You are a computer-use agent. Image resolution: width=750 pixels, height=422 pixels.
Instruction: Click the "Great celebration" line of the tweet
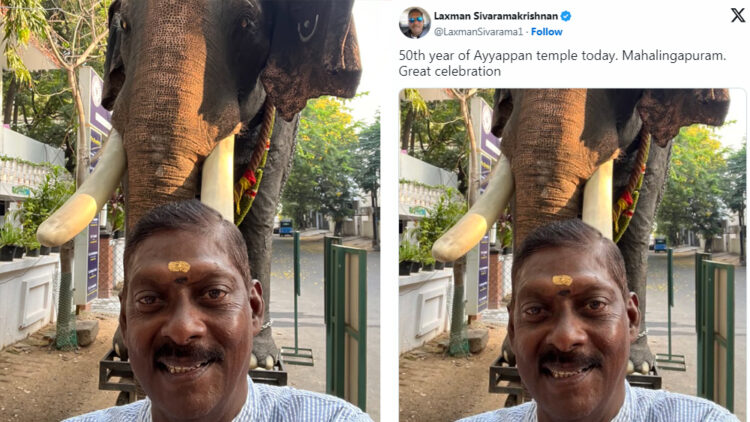[x=450, y=71]
